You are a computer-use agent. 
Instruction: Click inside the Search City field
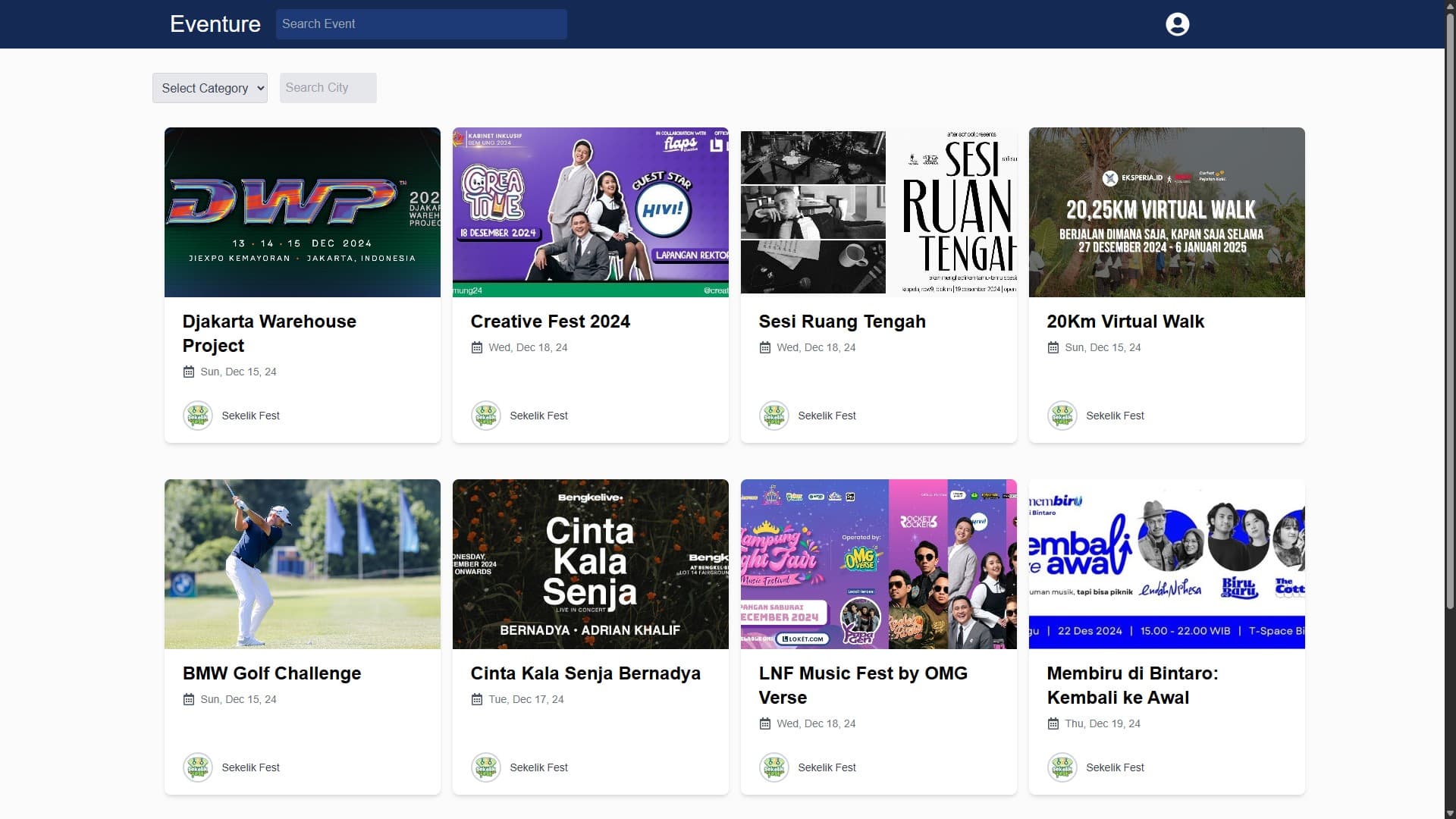click(328, 87)
